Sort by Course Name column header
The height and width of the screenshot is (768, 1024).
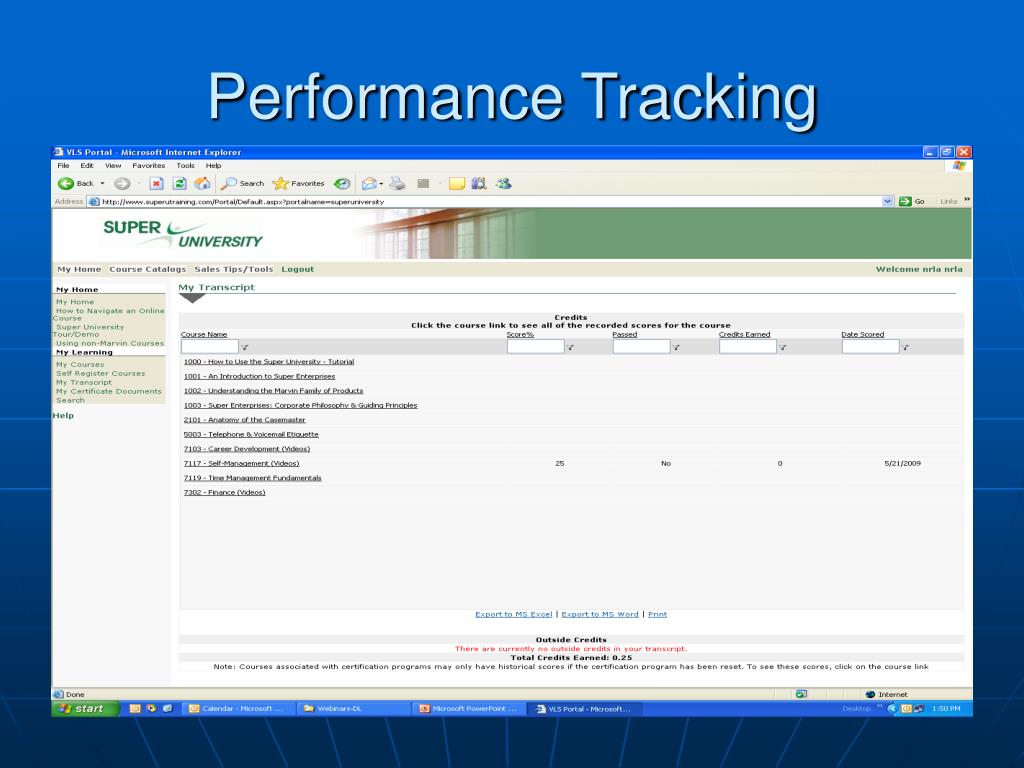tap(204, 334)
